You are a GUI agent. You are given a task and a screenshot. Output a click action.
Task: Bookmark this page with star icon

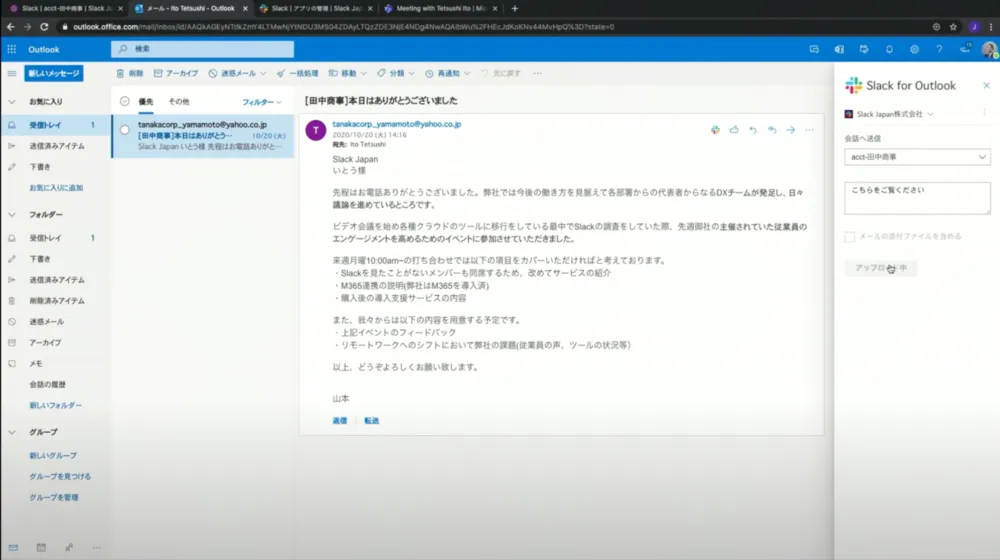[x=953, y=27]
